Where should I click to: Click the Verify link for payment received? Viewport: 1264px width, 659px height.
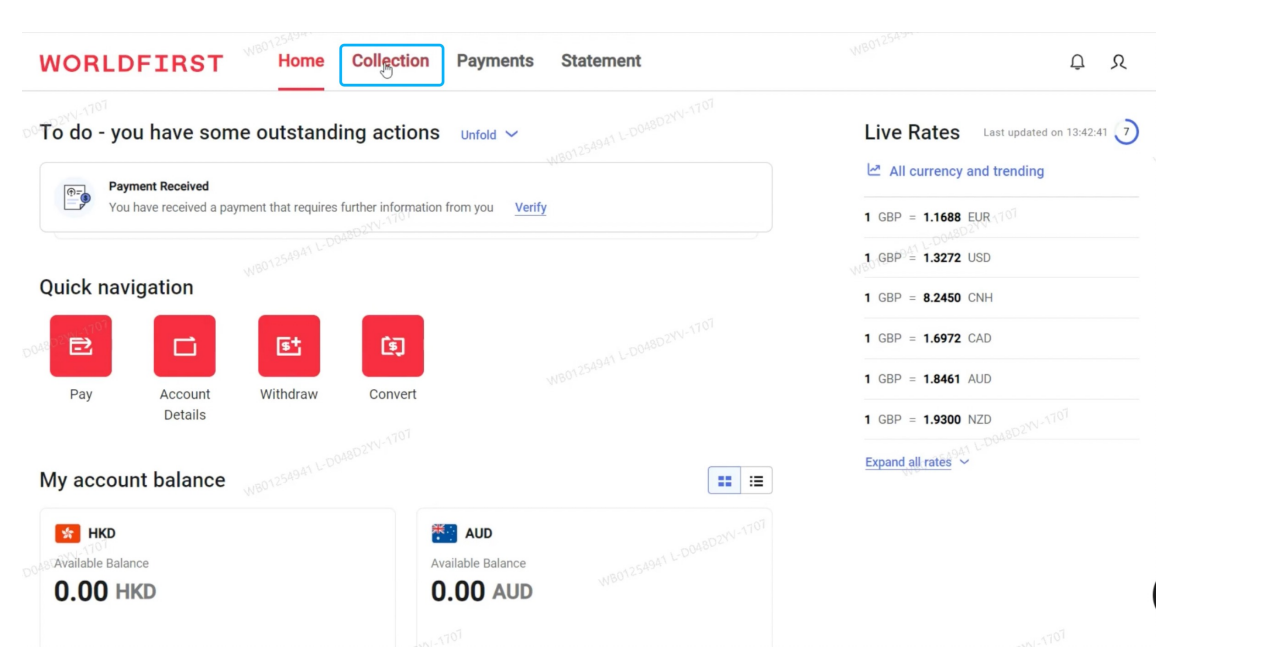[530, 208]
